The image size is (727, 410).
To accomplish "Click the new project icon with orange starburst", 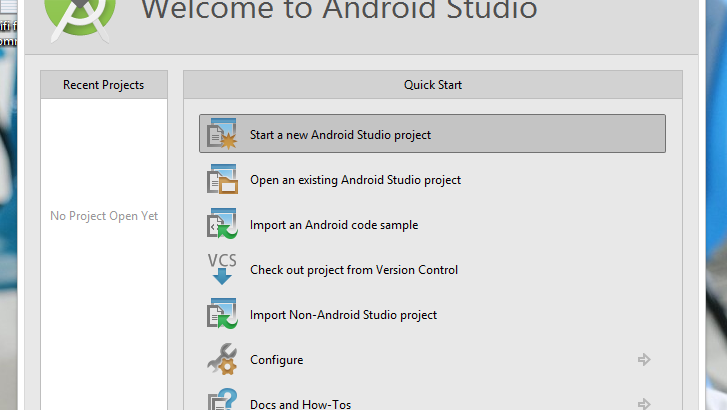I will point(221,134).
